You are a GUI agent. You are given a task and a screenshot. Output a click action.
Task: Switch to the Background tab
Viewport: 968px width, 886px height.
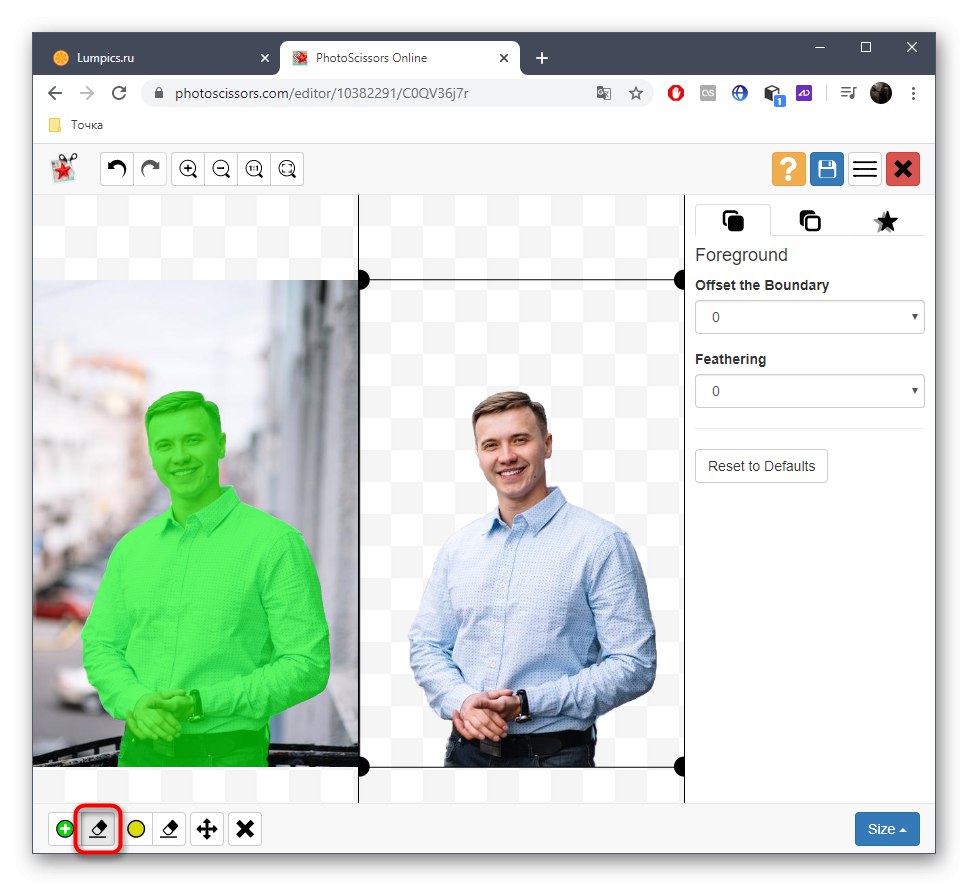(x=809, y=220)
